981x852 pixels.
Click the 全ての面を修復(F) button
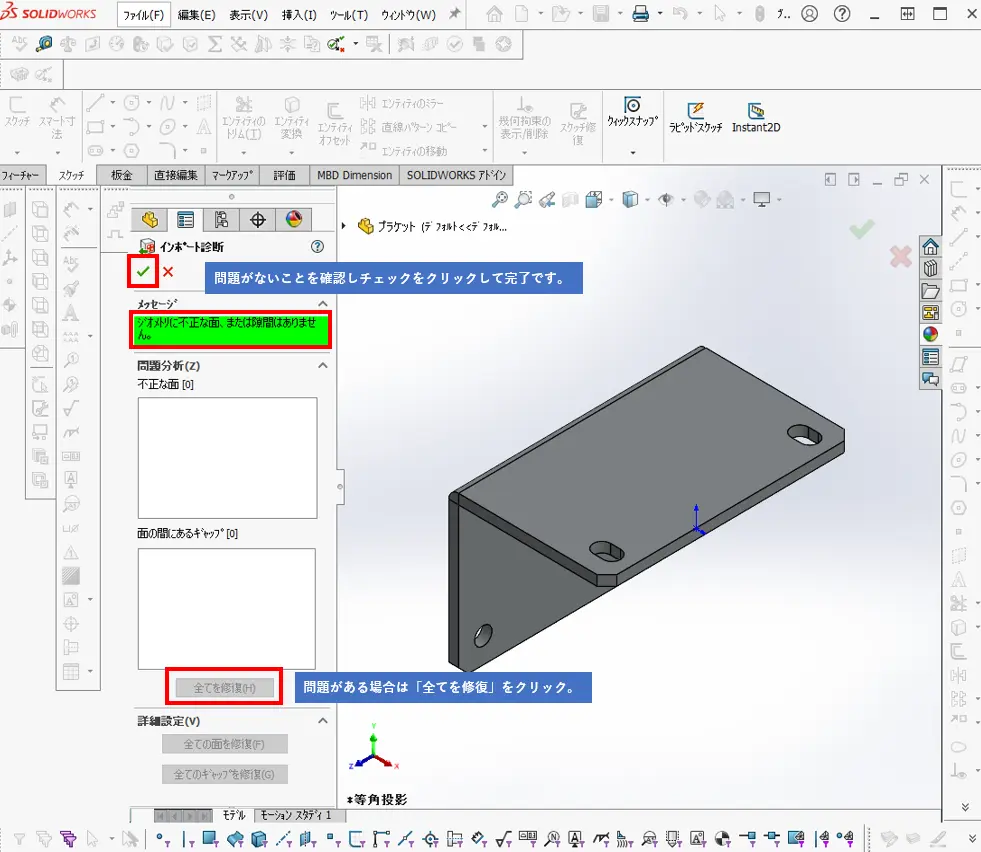click(x=224, y=744)
